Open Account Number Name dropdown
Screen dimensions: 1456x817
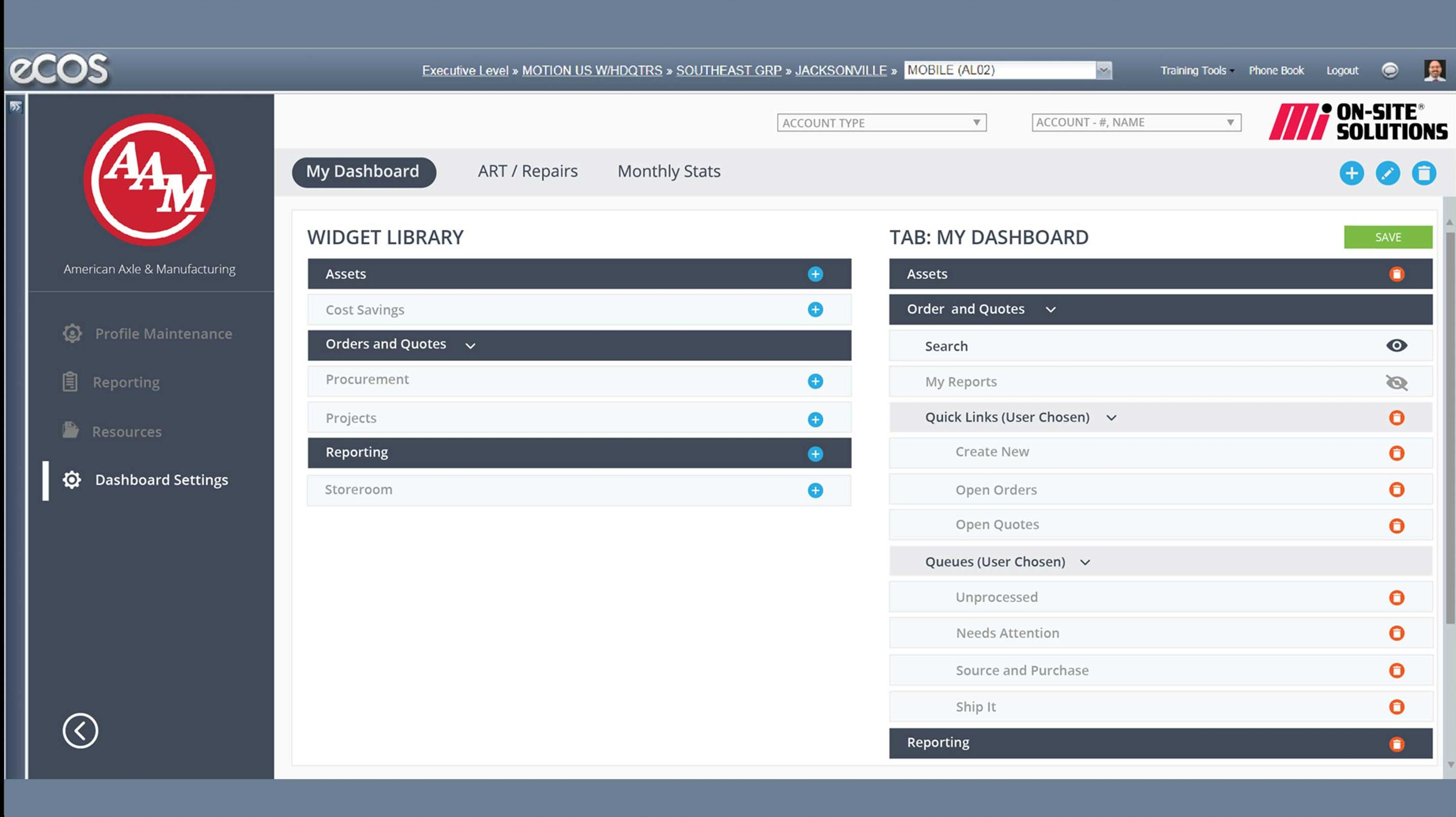pyautogui.click(x=1136, y=121)
